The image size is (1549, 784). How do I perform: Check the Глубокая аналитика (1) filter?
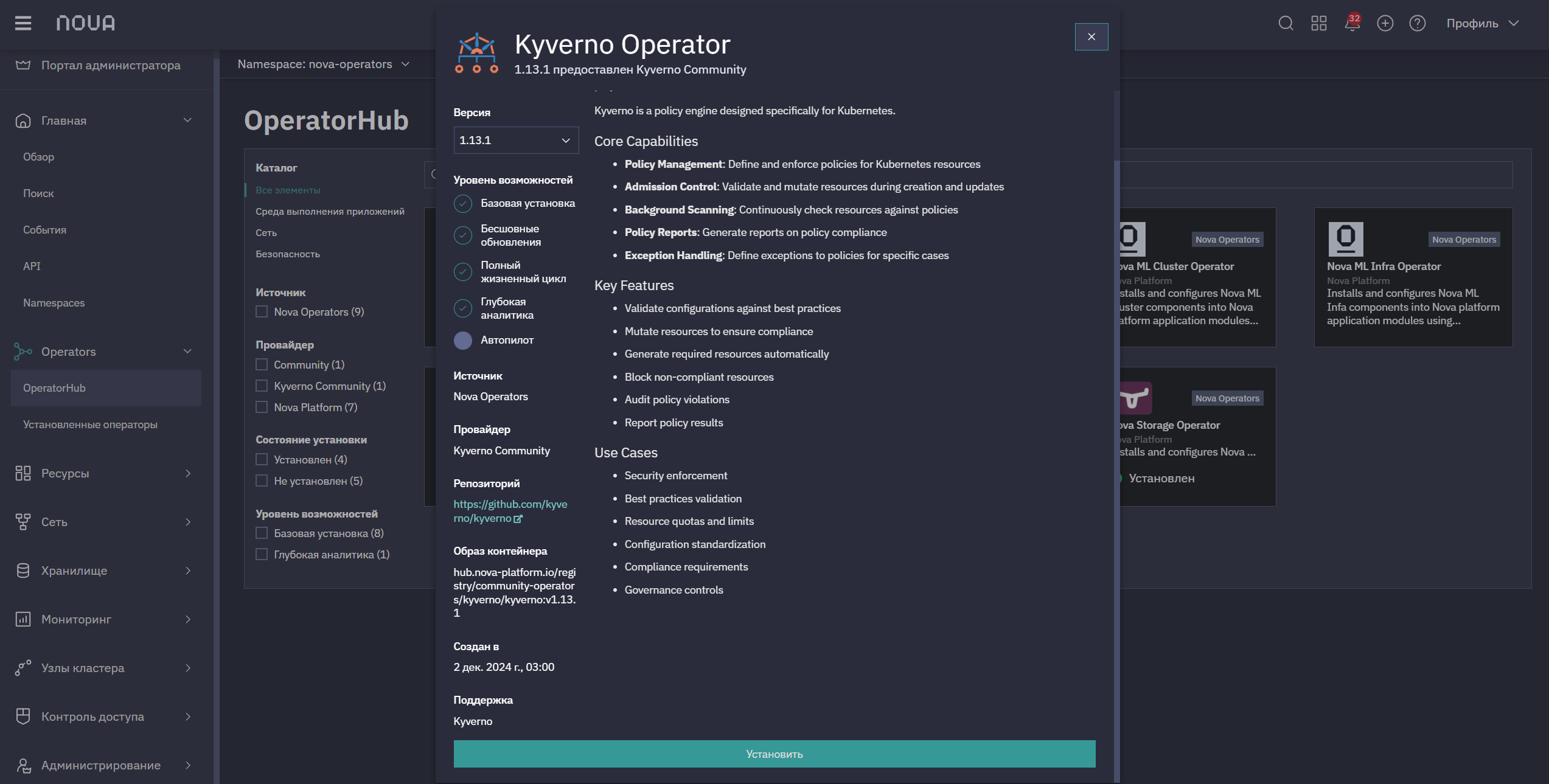[x=262, y=554]
